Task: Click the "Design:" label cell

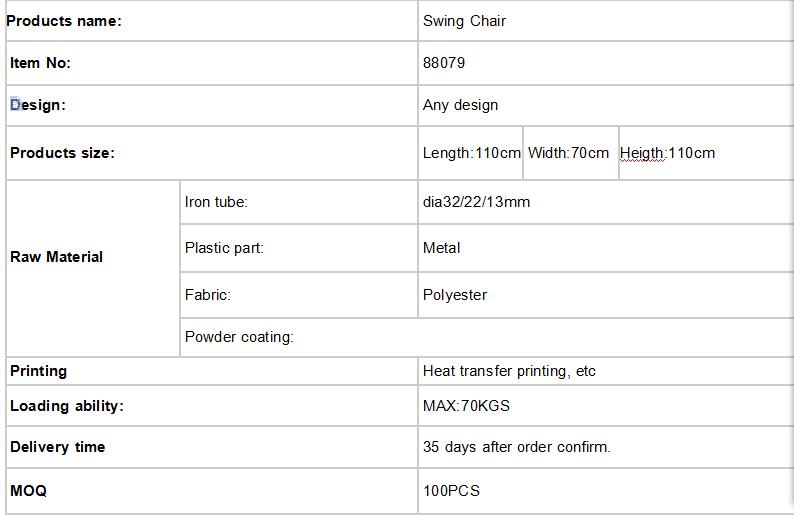Action: coord(38,105)
